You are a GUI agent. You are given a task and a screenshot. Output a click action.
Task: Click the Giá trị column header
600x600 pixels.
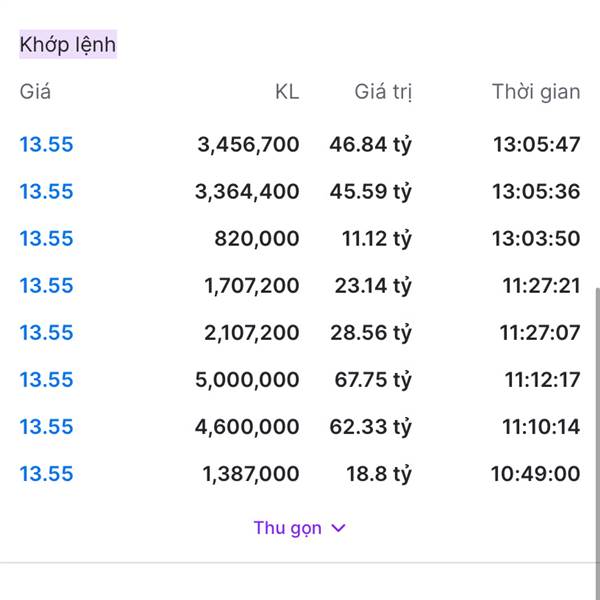(383, 92)
